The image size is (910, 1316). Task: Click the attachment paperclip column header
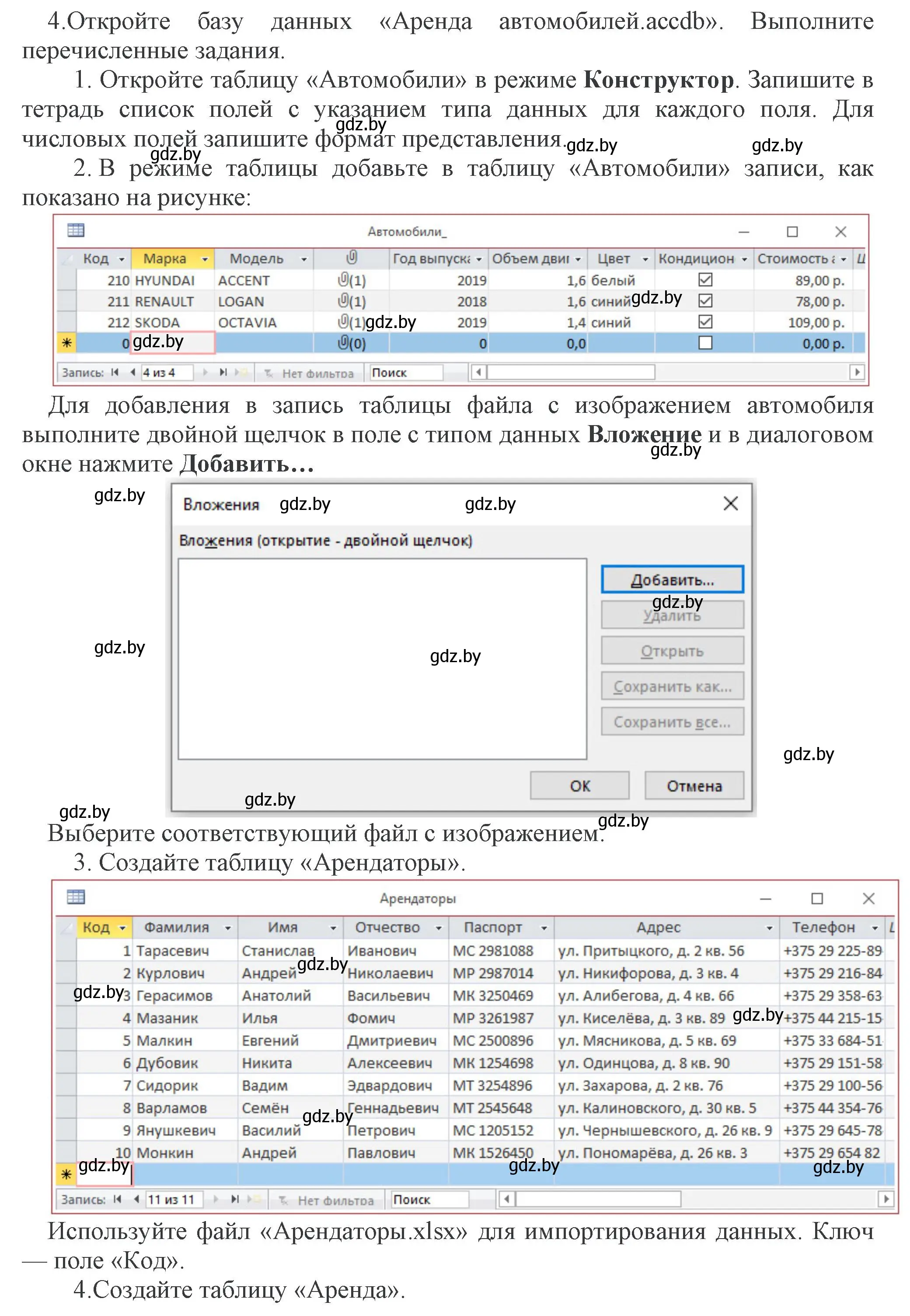click(351, 258)
